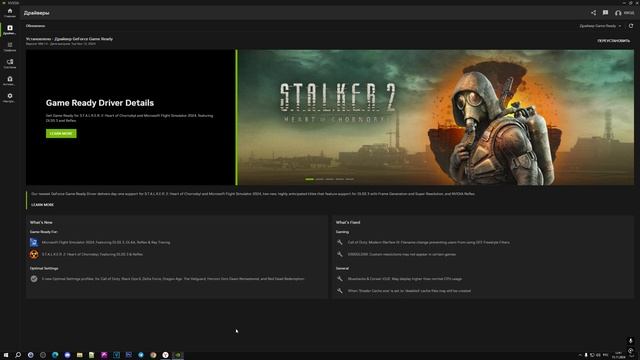Open the Settings gear in the sidebar
Screen dimensions: 640x360
[10, 98]
